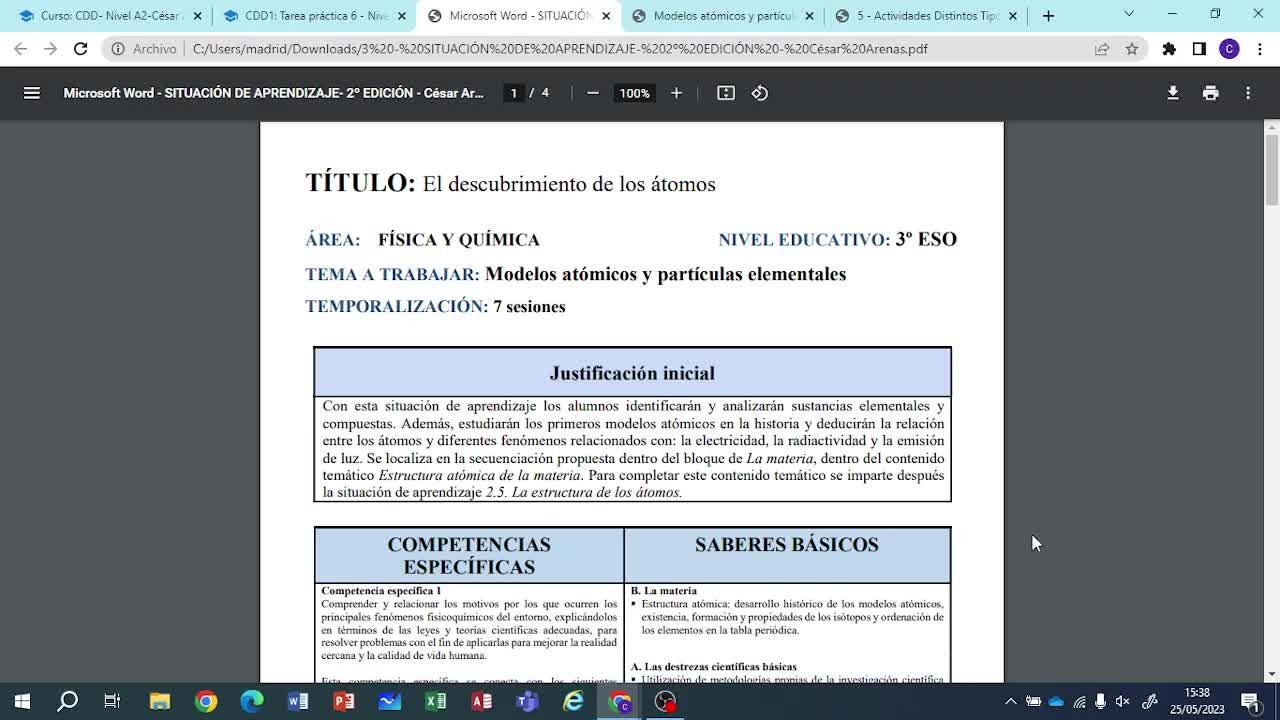The image size is (1280, 720).
Task: Close the Curso: CDD- Nivel A2 tab
Action: point(197,16)
